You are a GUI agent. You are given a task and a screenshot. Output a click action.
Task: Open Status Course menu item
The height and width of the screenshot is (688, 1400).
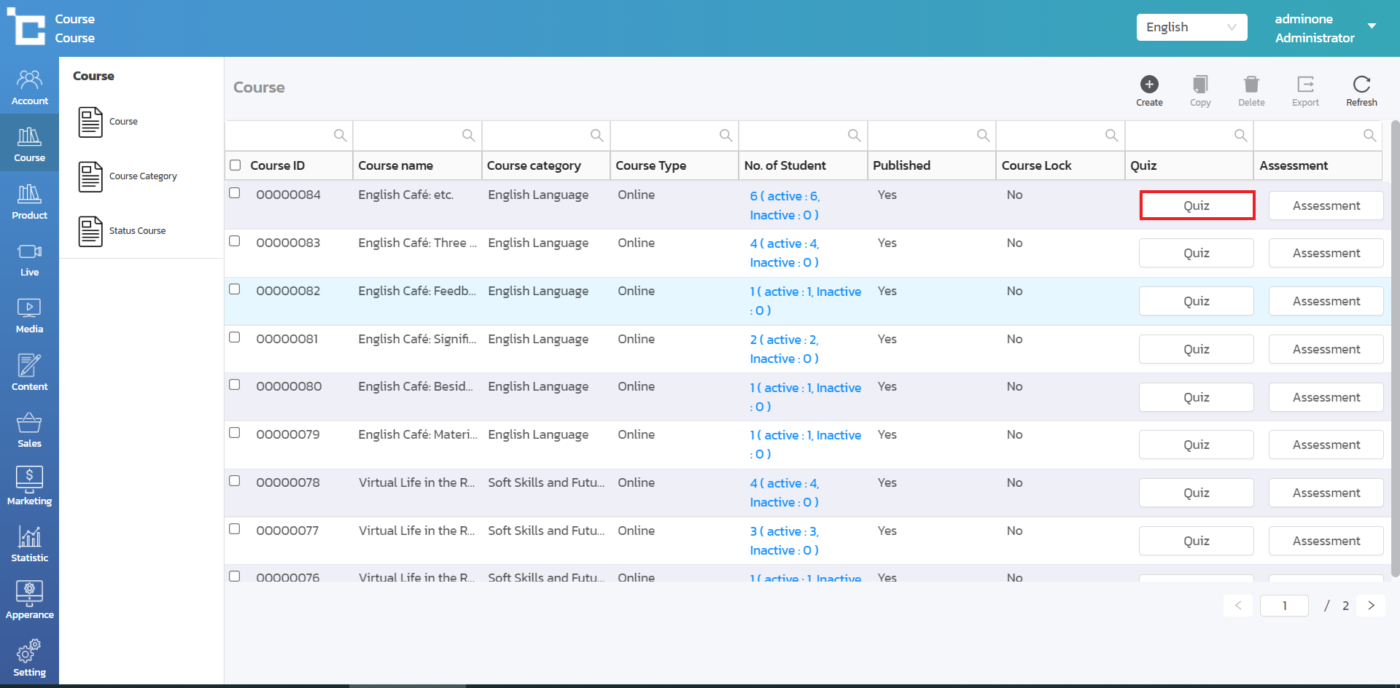coord(137,231)
